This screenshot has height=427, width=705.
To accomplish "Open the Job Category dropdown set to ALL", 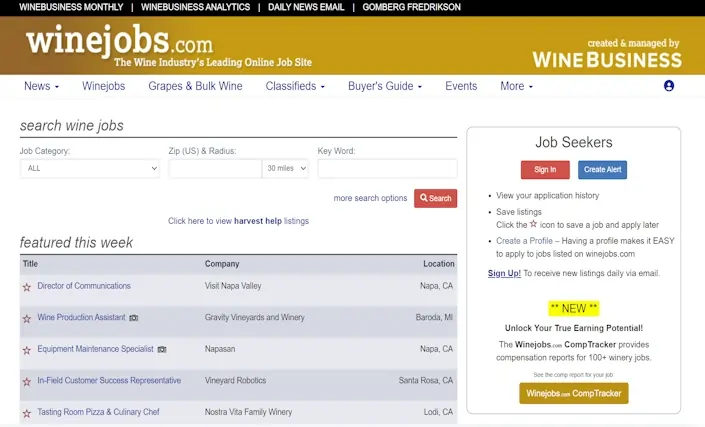I will click(90, 169).
